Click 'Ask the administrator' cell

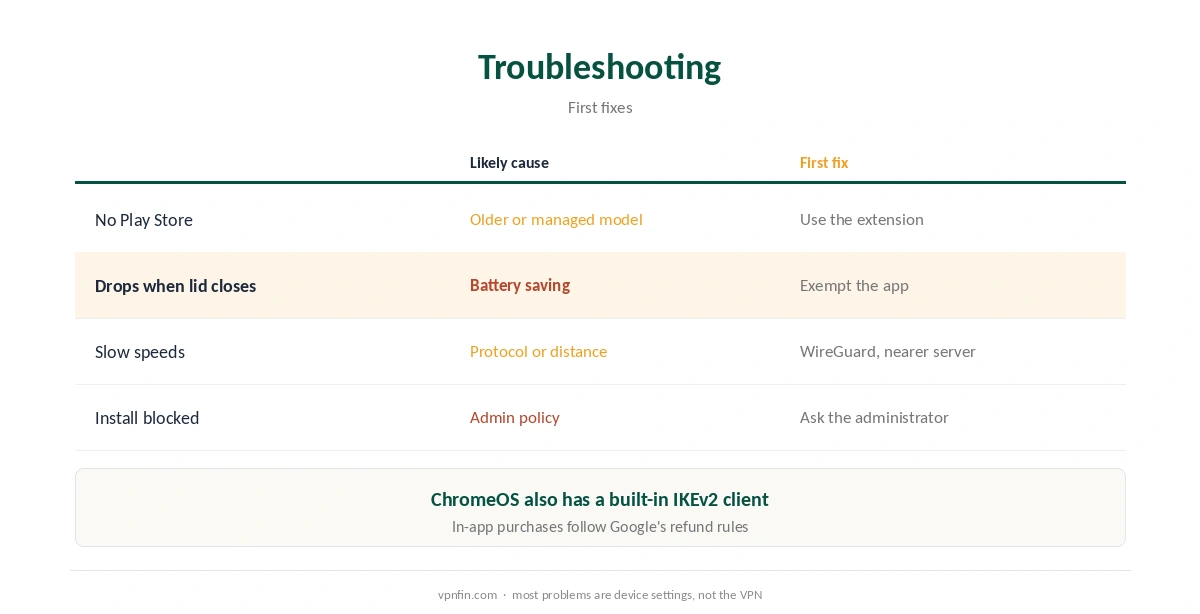[x=874, y=418]
